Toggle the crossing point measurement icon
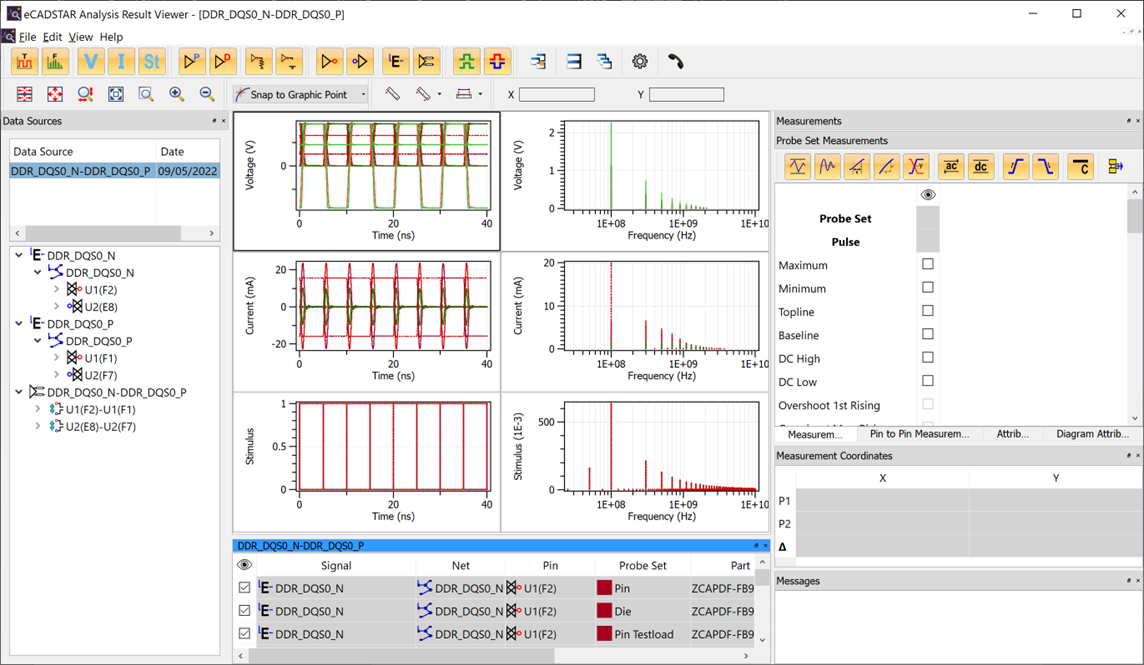 coord(916,167)
